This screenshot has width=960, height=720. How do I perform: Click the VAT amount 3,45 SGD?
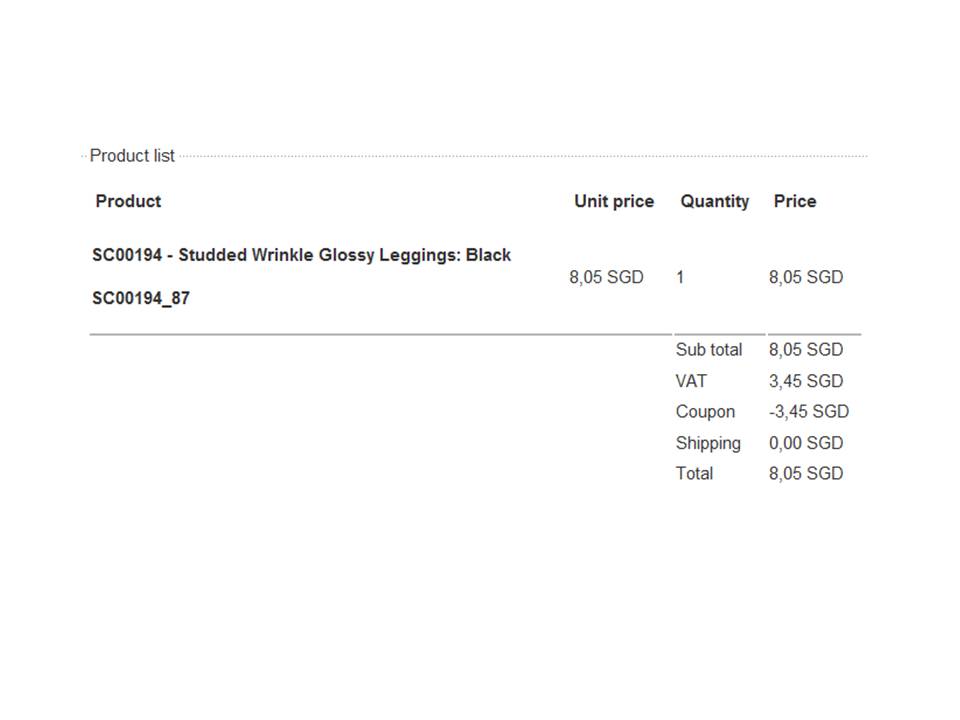(805, 381)
